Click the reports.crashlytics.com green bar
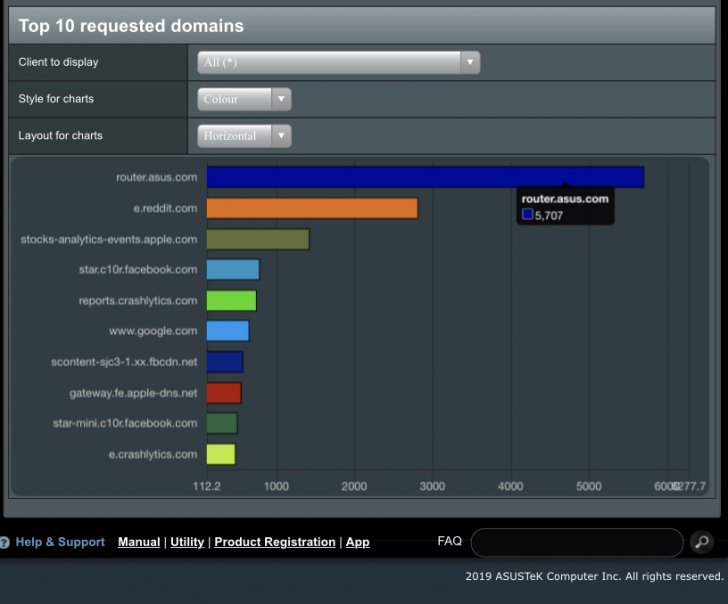Screen dimensions: 728x604 [232, 300]
